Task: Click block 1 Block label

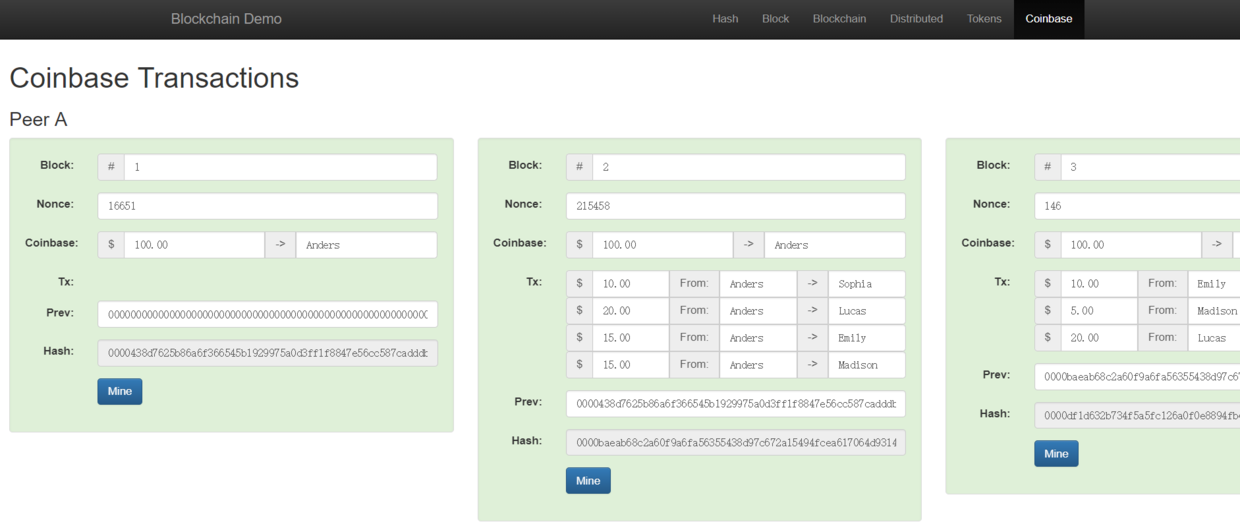Action: [57, 165]
